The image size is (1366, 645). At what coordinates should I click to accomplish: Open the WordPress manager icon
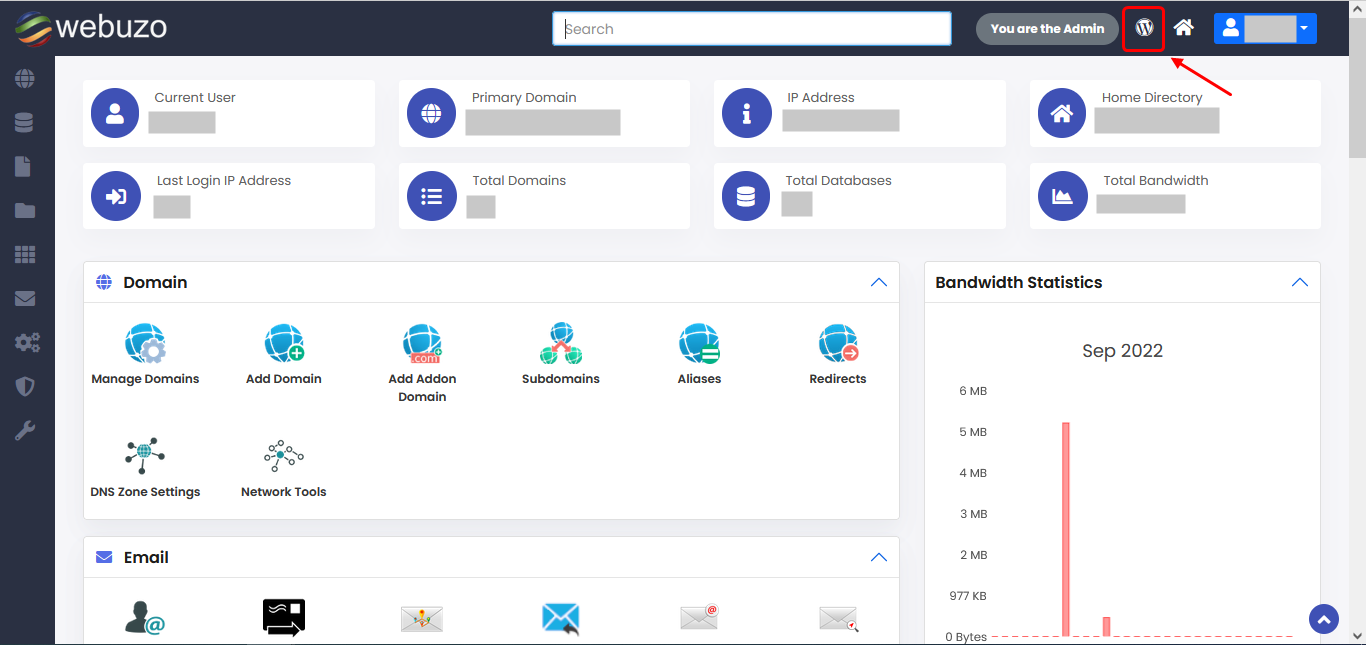1144,29
